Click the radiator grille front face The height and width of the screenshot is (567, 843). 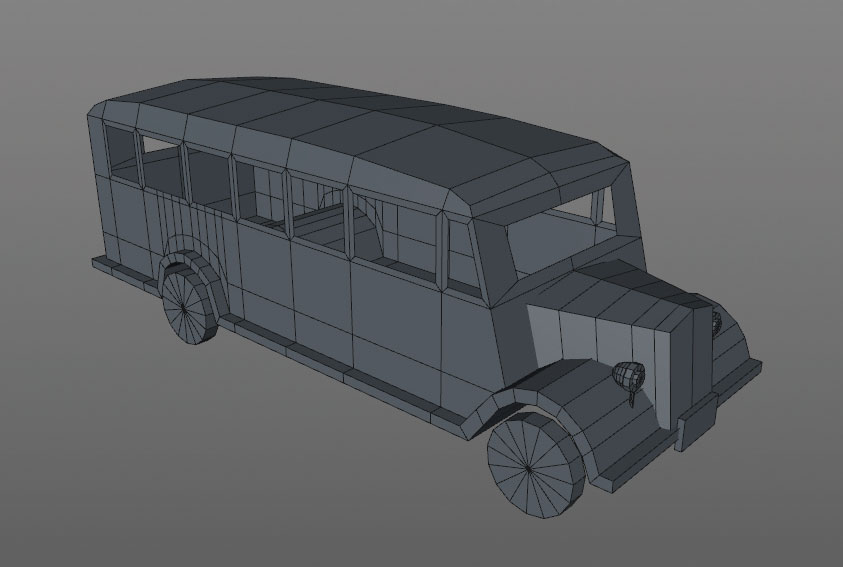[703, 349]
